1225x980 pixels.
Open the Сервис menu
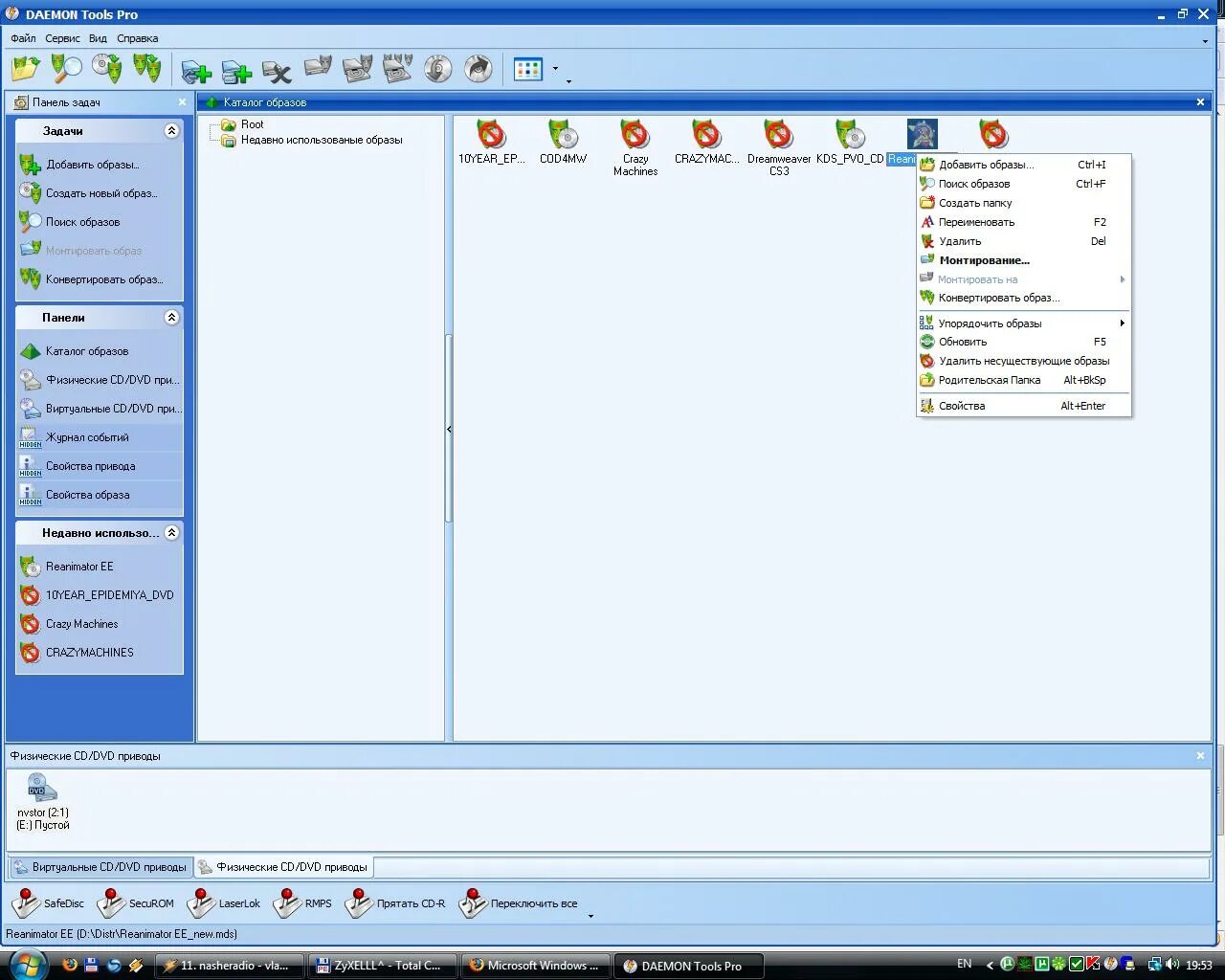62,38
